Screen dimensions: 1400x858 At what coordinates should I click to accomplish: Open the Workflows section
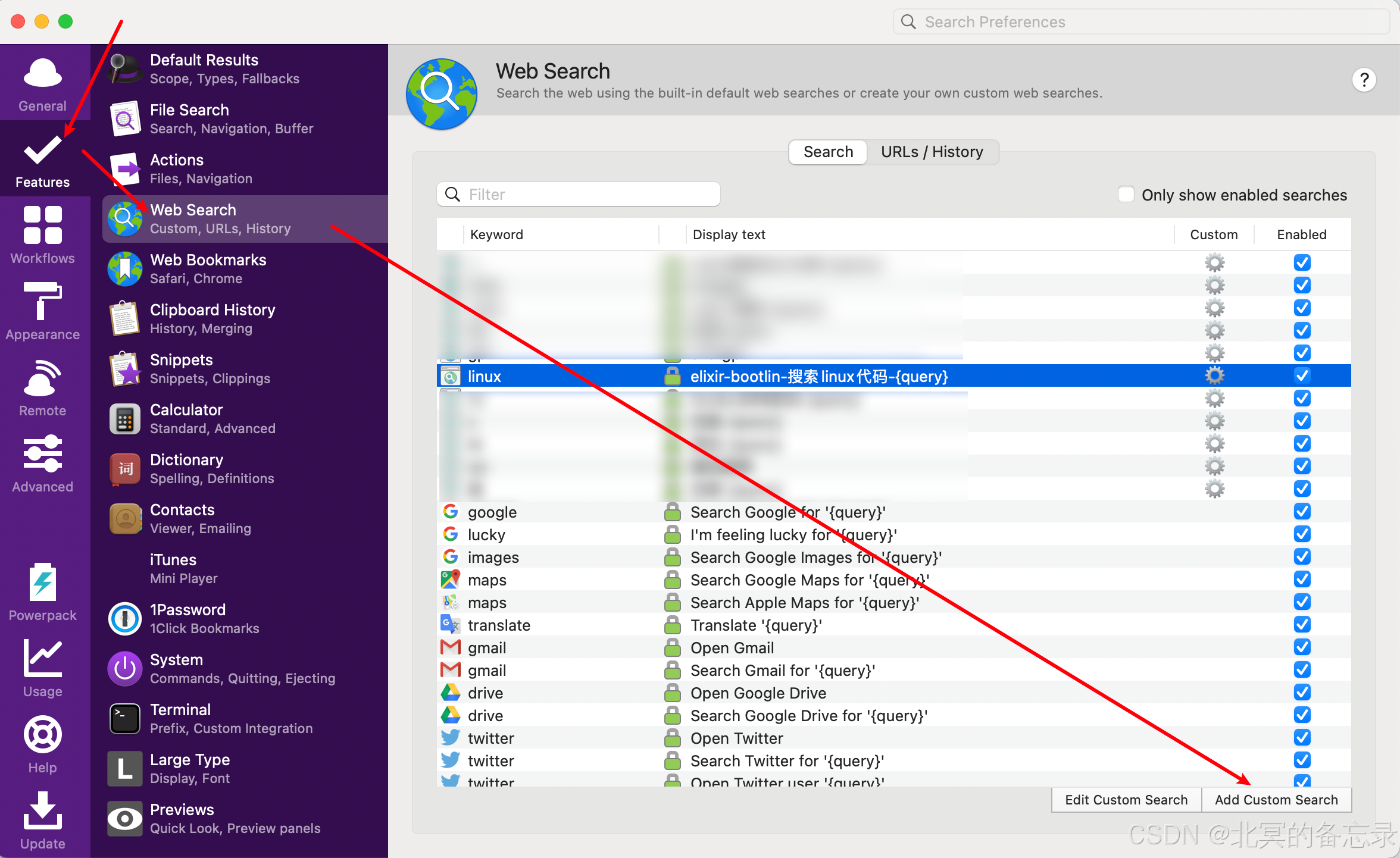tap(42, 236)
